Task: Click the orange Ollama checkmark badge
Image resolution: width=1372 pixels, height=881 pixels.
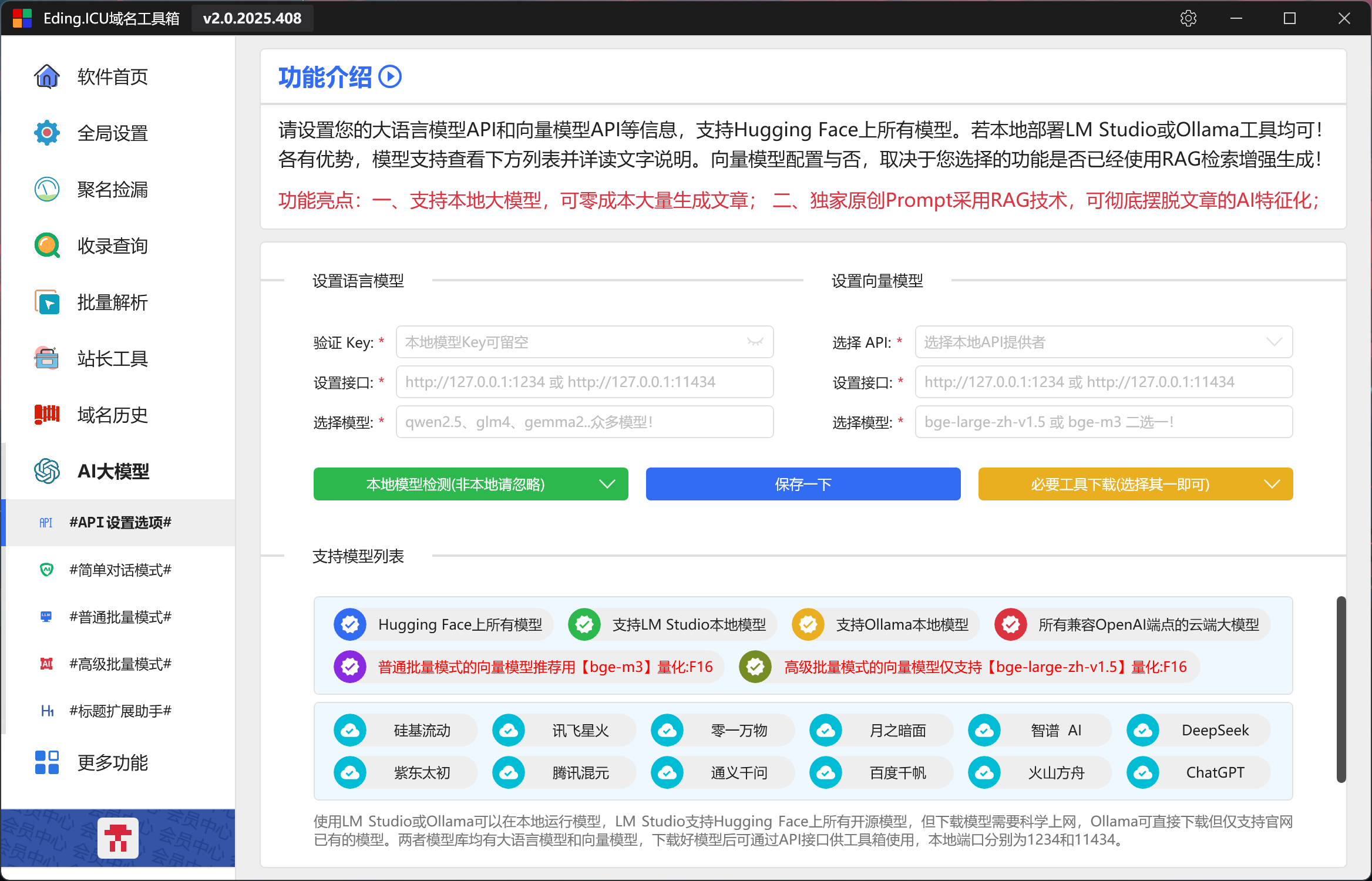Action: pyautogui.click(x=808, y=624)
